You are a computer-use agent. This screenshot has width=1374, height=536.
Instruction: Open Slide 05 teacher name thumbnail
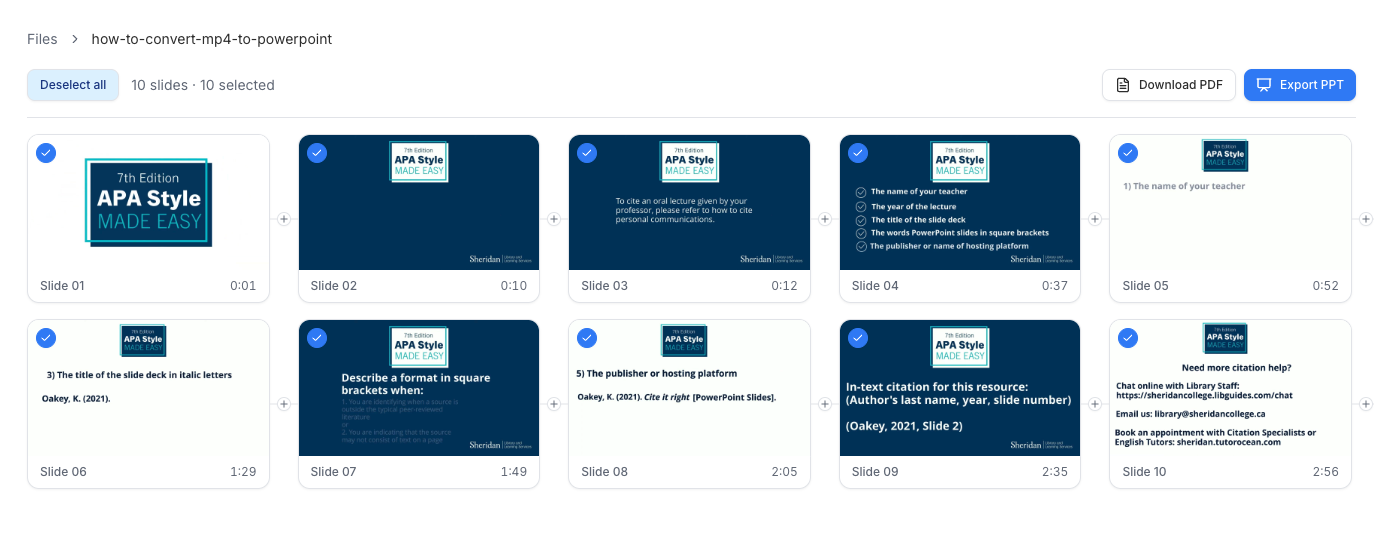tap(1230, 203)
